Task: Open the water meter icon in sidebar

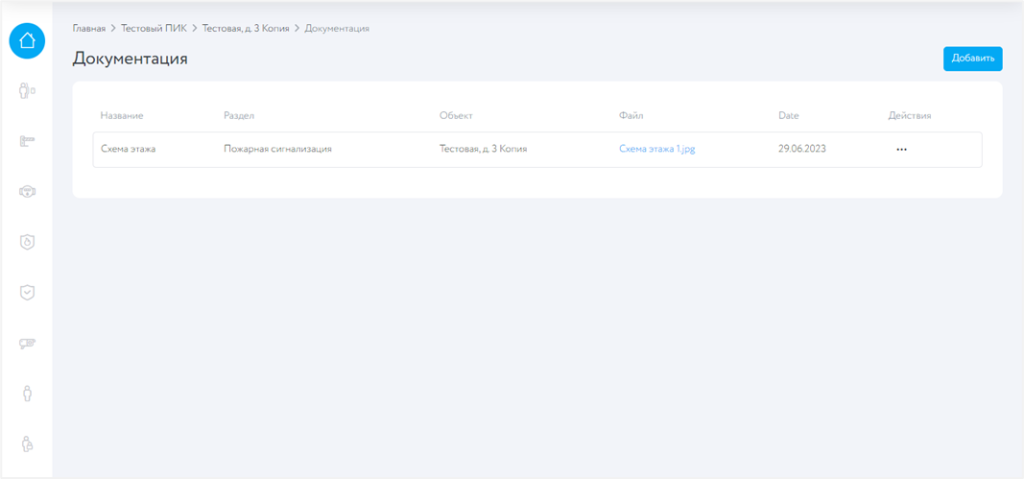Action: click(27, 191)
